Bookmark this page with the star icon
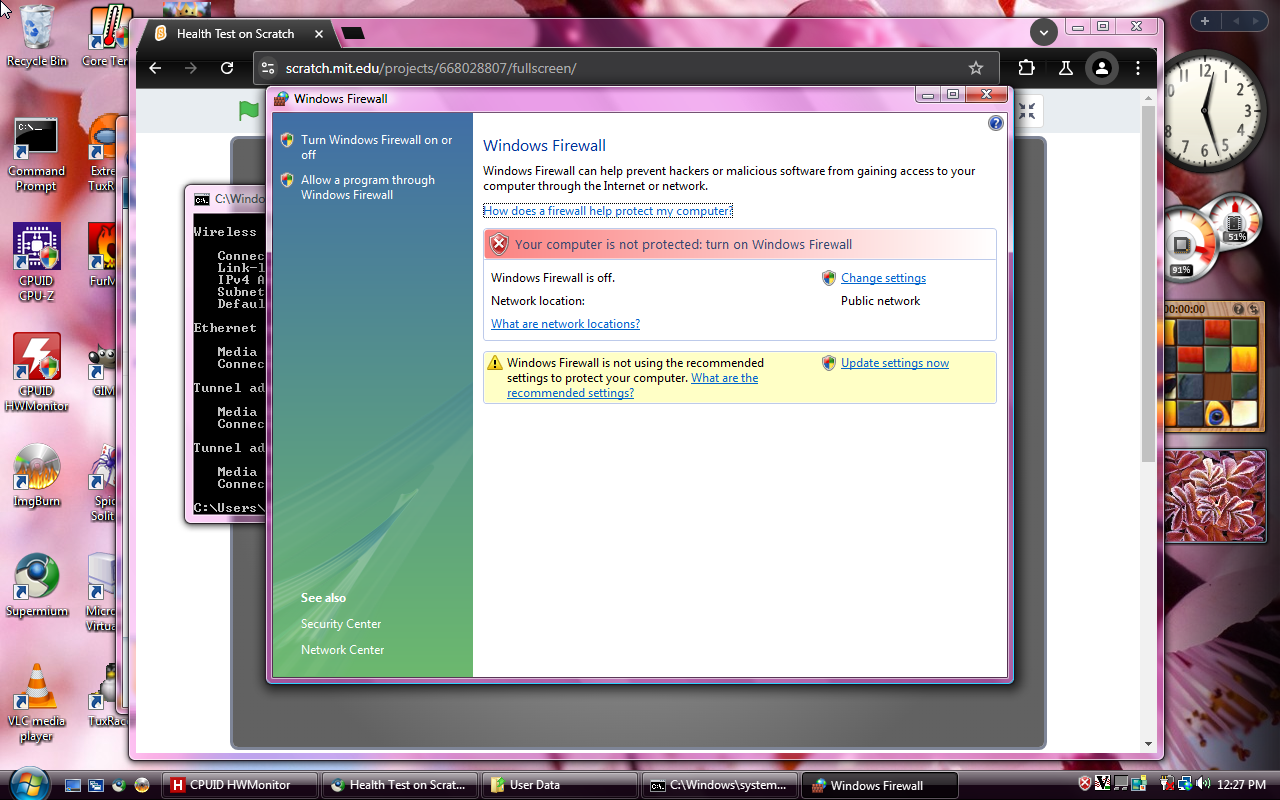 975,68
